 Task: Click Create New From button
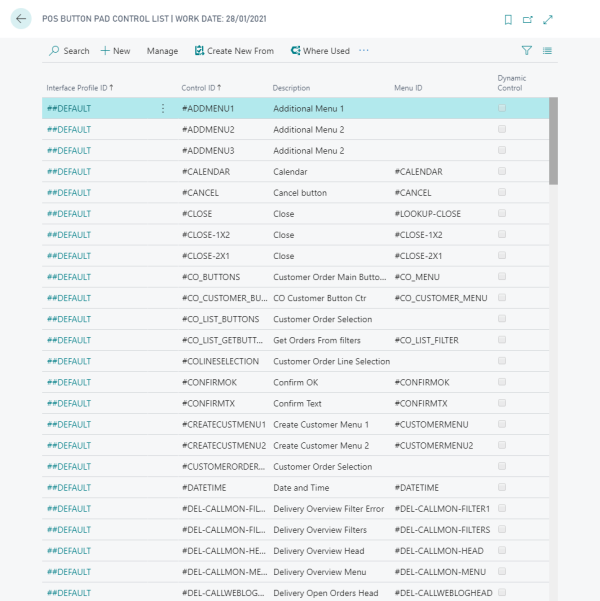pos(234,51)
